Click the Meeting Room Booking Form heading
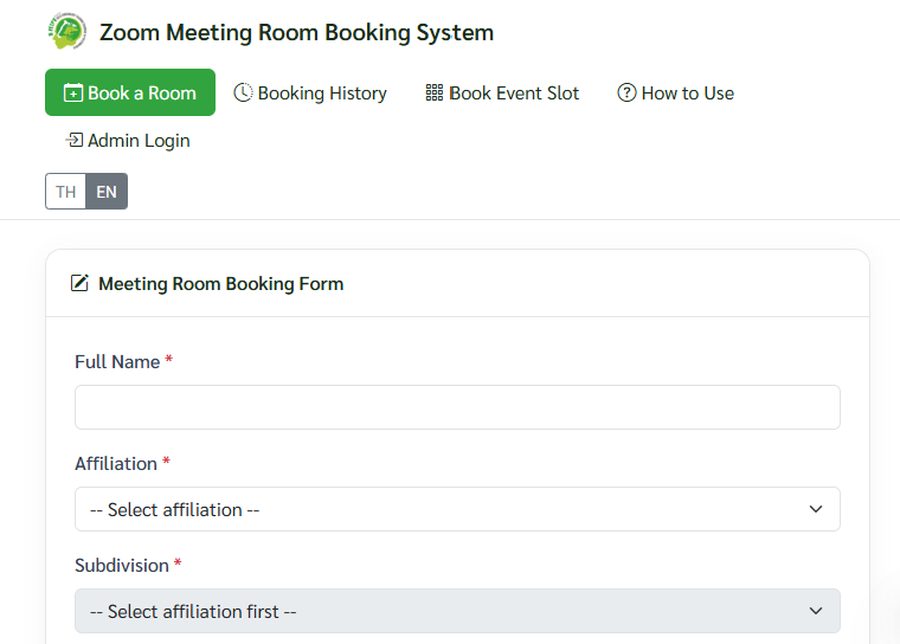The width and height of the screenshot is (900, 644). (x=221, y=284)
